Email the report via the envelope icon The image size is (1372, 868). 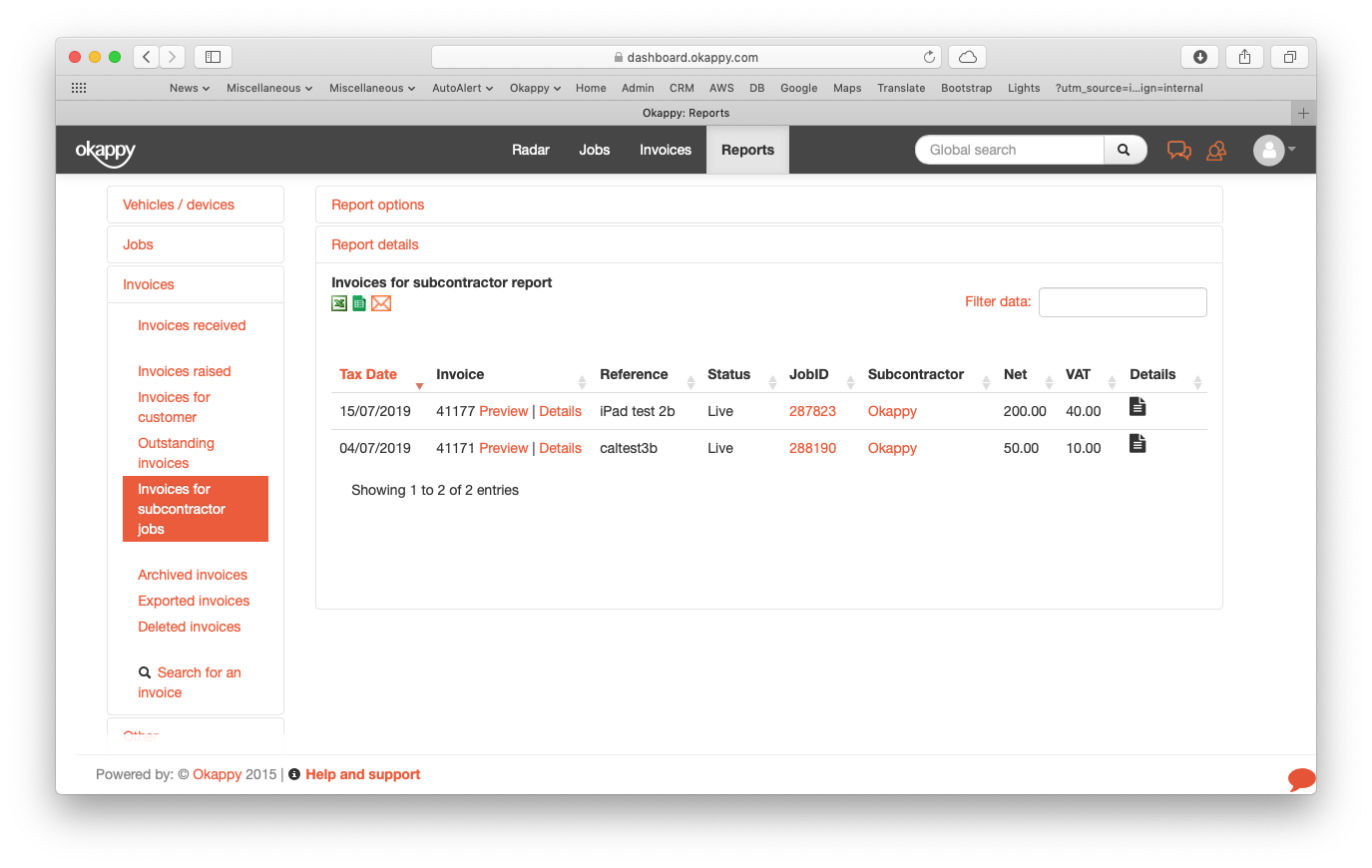click(x=381, y=302)
